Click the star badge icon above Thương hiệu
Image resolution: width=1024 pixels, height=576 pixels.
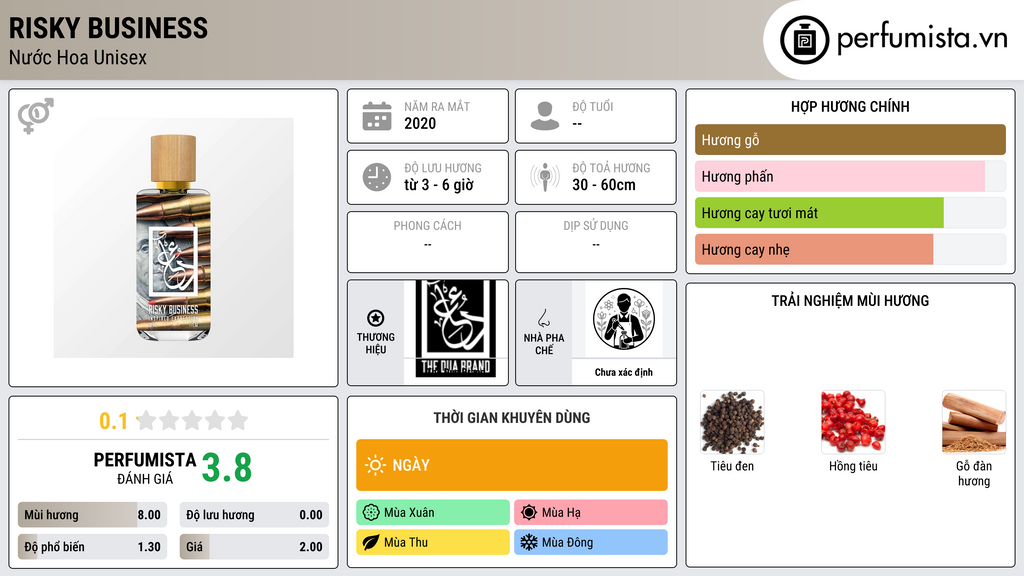click(x=376, y=318)
